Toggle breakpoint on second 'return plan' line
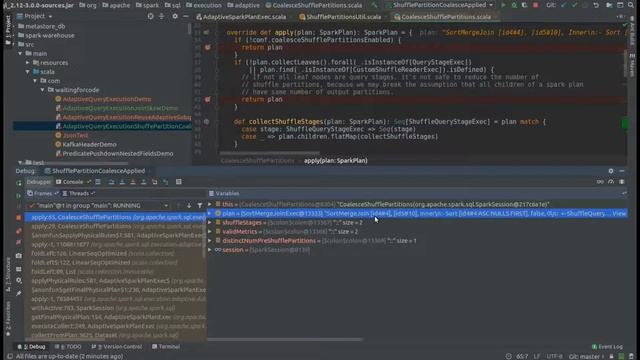640x360 pixels. coord(207,100)
